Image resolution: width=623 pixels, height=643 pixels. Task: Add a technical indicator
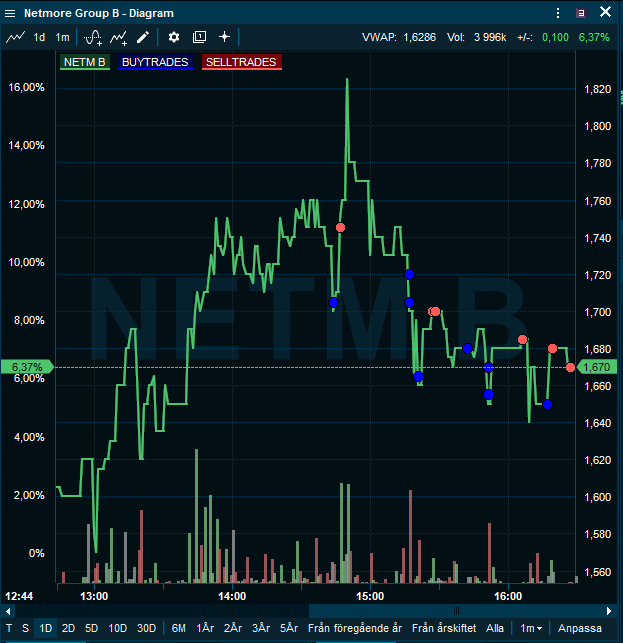pyautogui.click(x=93, y=37)
